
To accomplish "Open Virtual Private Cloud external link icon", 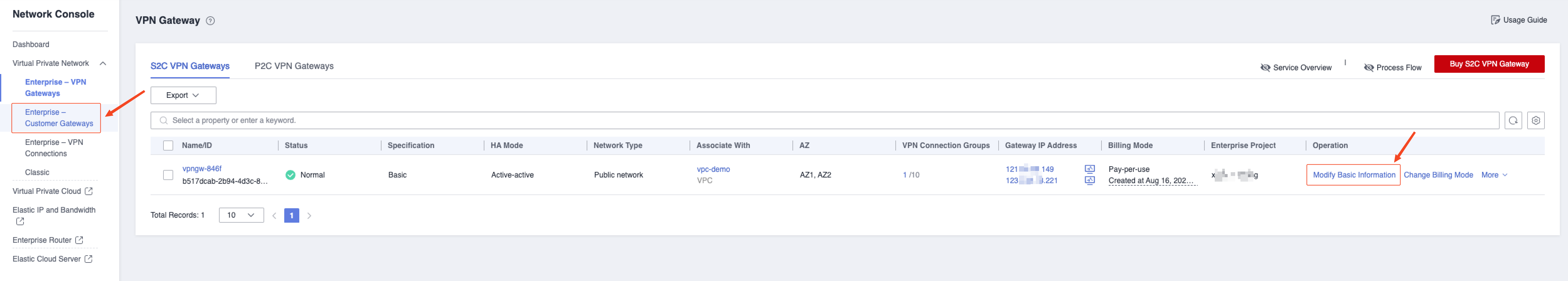I will tap(89, 191).
